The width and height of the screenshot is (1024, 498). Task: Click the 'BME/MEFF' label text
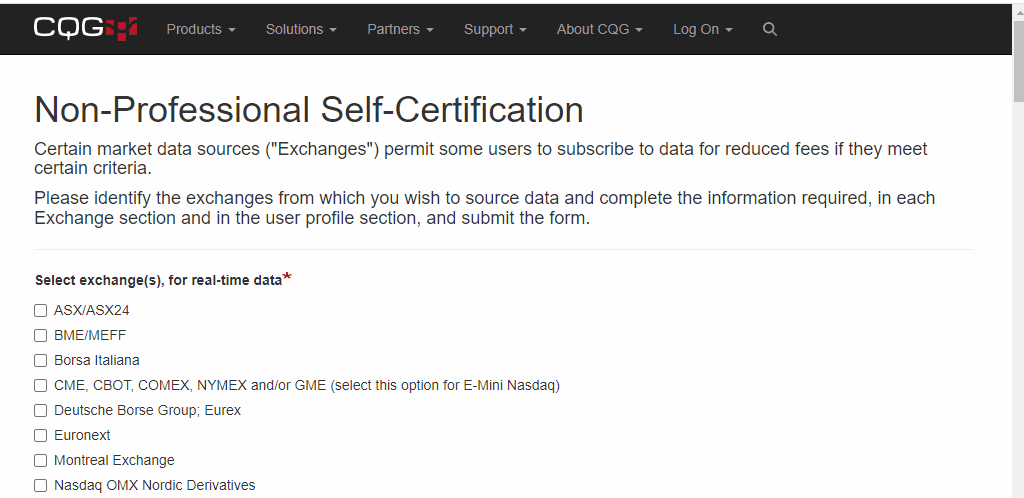coord(90,335)
